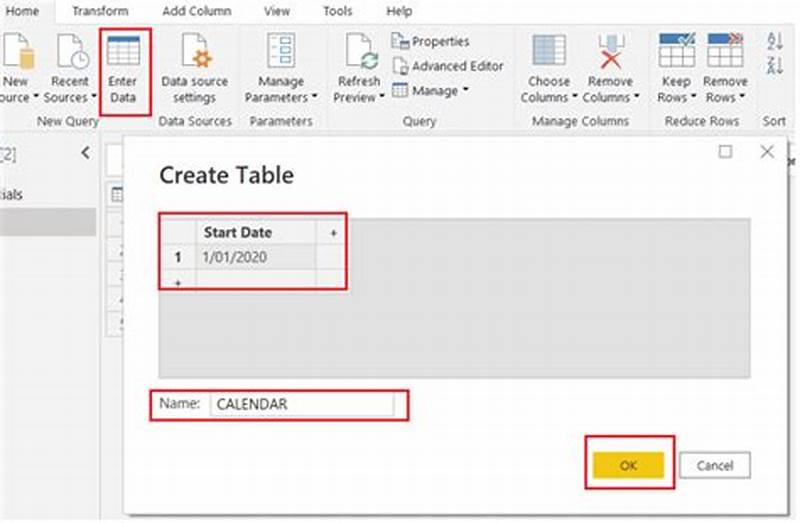Expand the Keep Rows dropdown arrow
Image resolution: width=800 pixels, height=523 pixels.
point(693,96)
